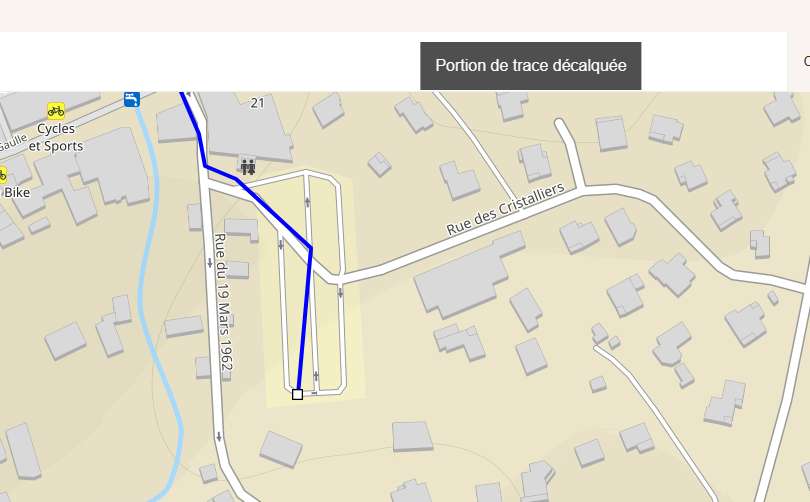Click the downward arrow on the parking lane below Rue des Cristalliers junction
This screenshot has height=502, width=810.
coord(340,293)
